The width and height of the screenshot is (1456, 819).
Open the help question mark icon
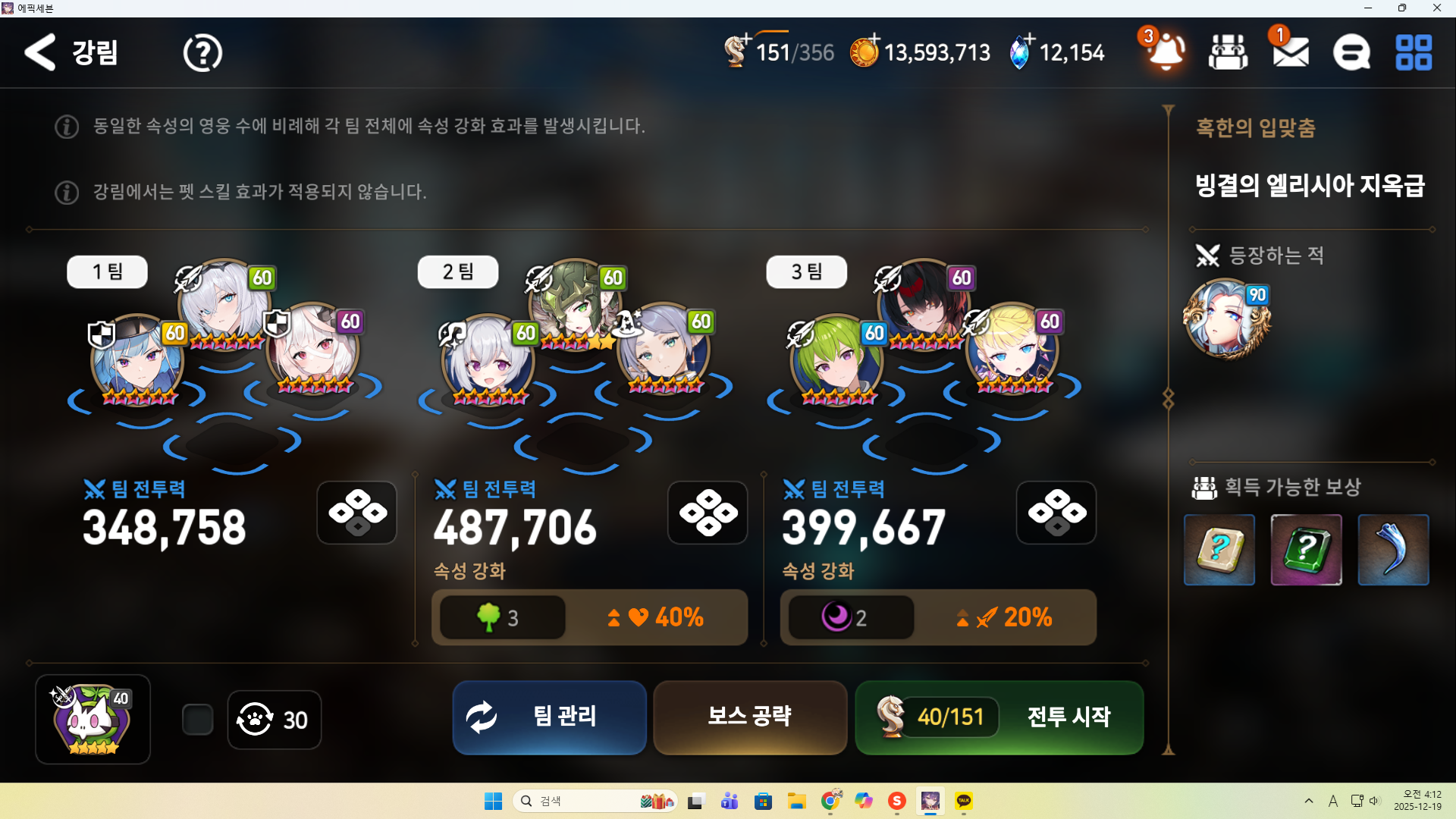[202, 53]
